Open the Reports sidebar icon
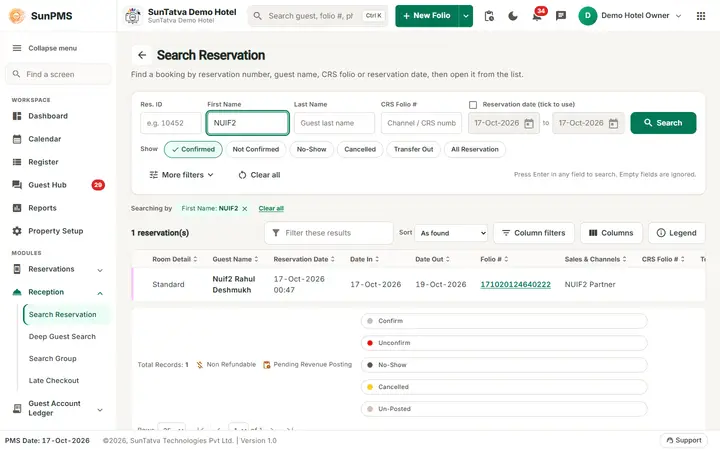This screenshot has height=450, width=720. coord(17,208)
